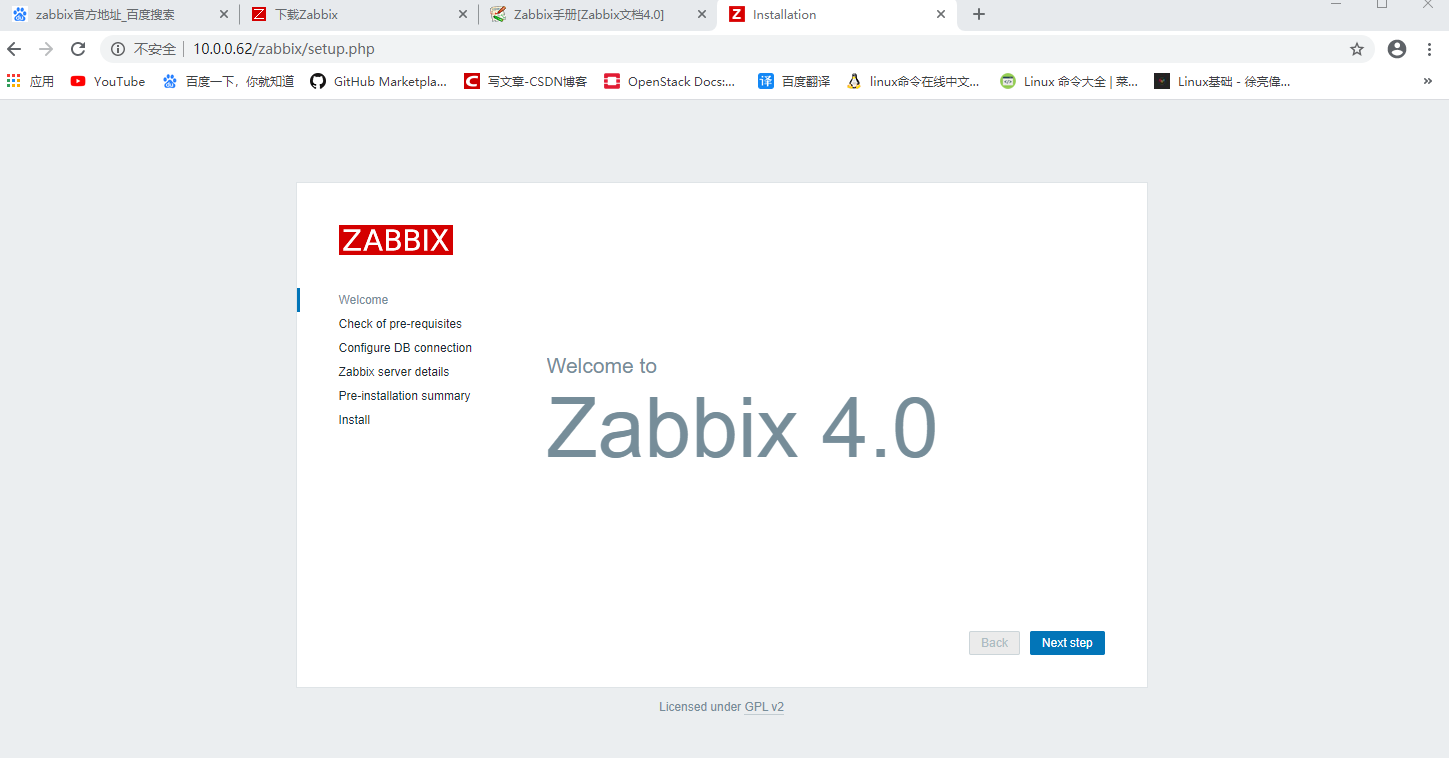Viewport: 1449px width, 758px height.
Task: Open the GPL v2 license link
Action: [764, 707]
